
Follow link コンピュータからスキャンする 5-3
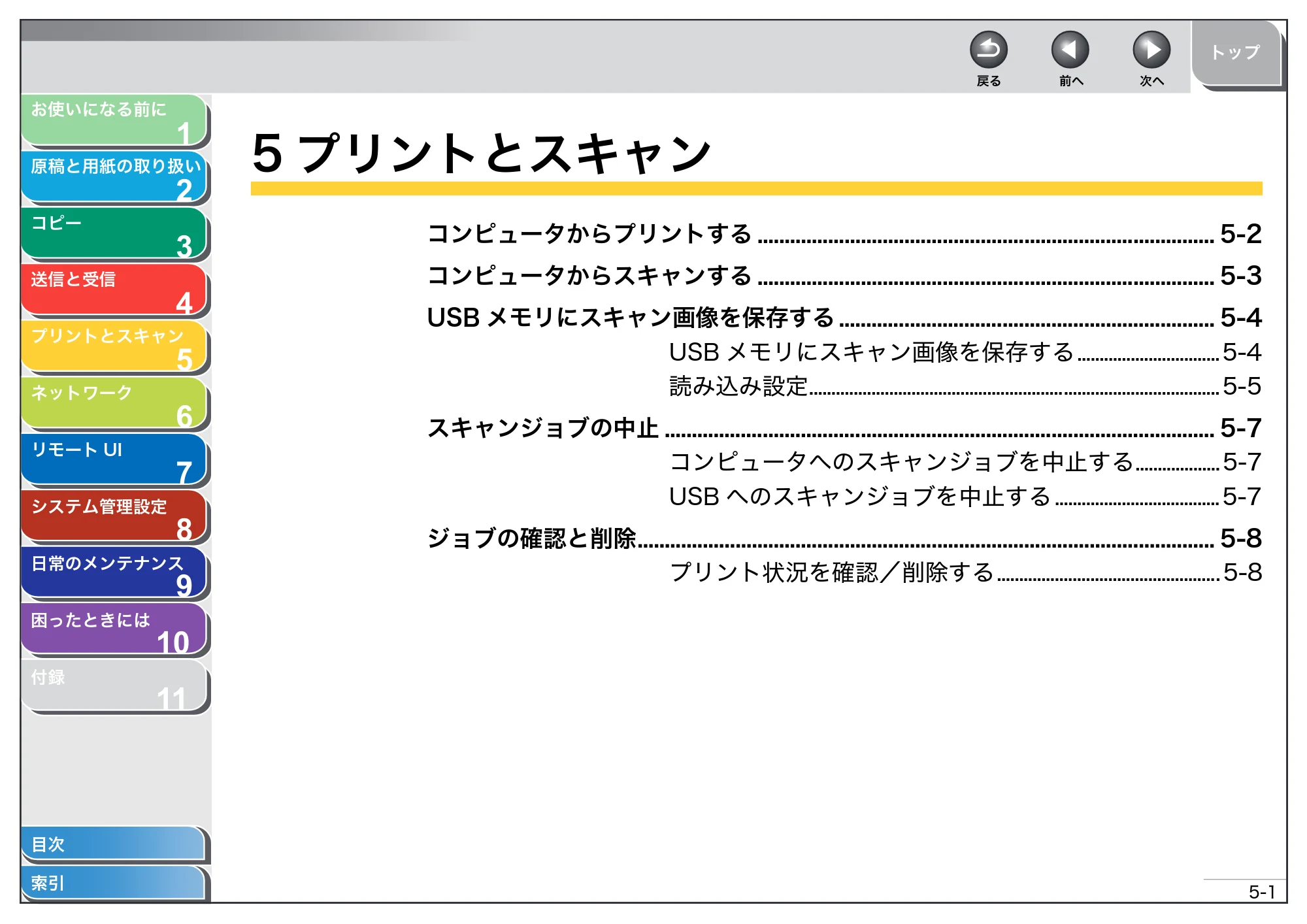click(x=844, y=276)
